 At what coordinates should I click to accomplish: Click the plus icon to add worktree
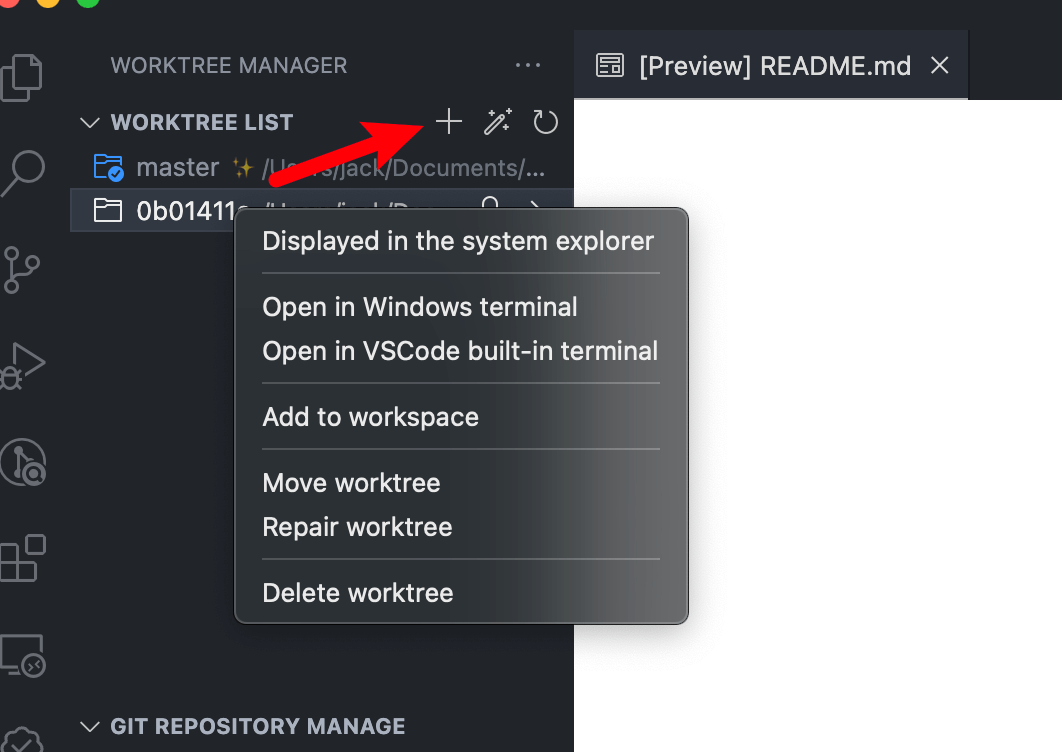[x=448, y=122]
